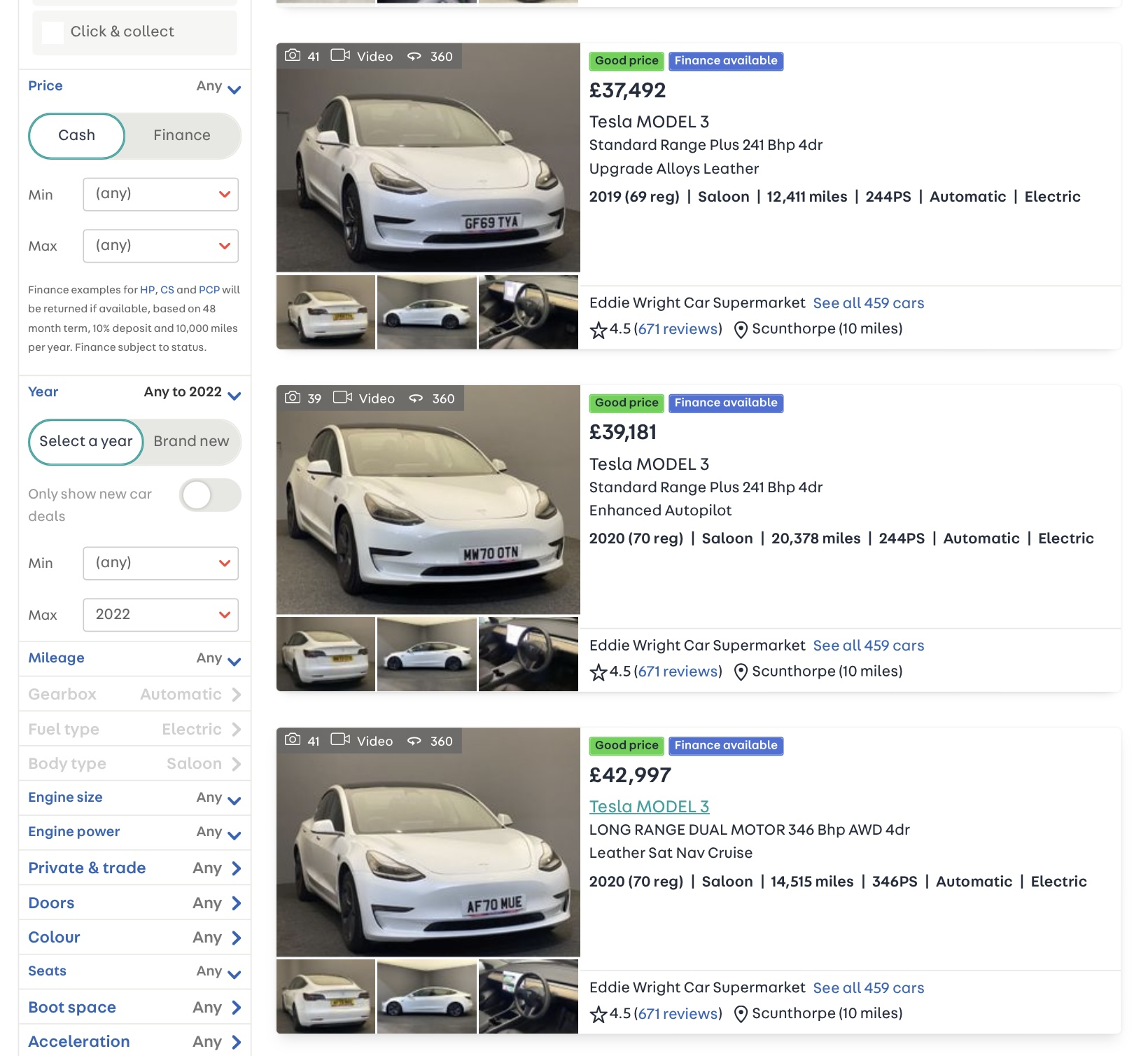Open 671 reviews on the £37,492 listing
The image size is (1148, 1056).
click(678, 329)
